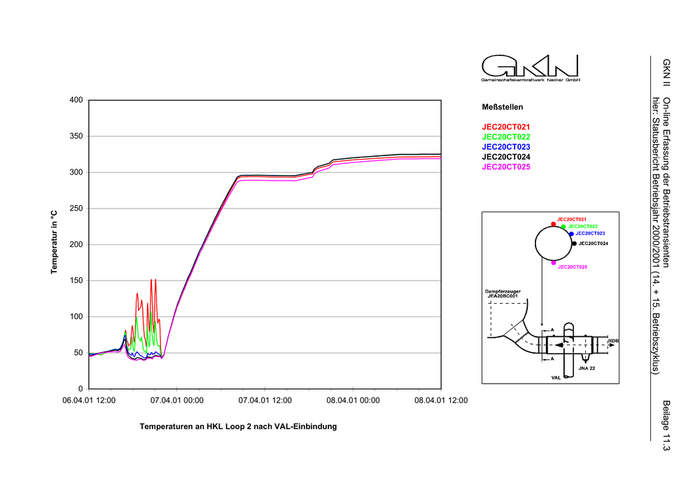700x495 pixels.
Task: Click the black JEC20CT024 sensor dot in diagram
Action: (x=573, y=243)
